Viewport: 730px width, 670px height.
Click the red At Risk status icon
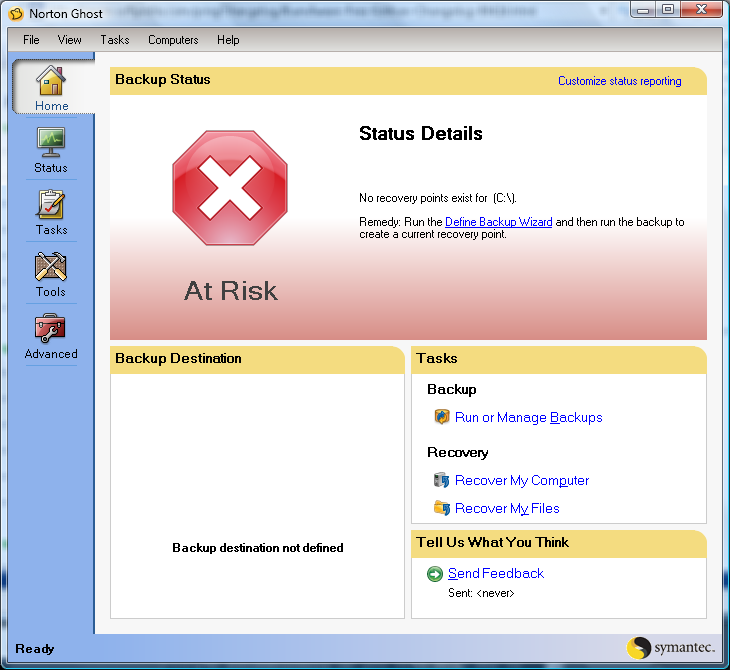click(230, 188)
